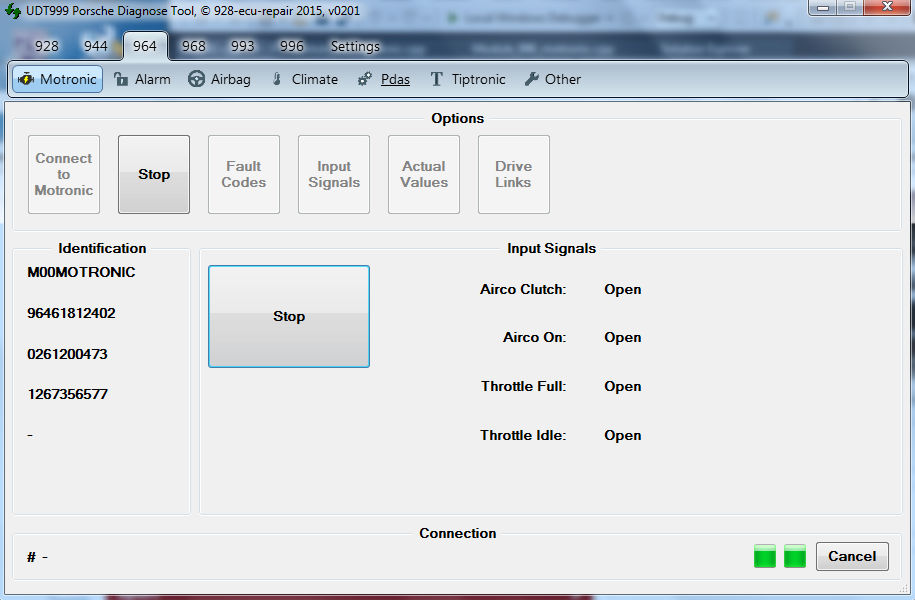The width and height of the screenshot is (915, 600).
Task: Switch to the 928 model tab
Action: coord(47,46)
